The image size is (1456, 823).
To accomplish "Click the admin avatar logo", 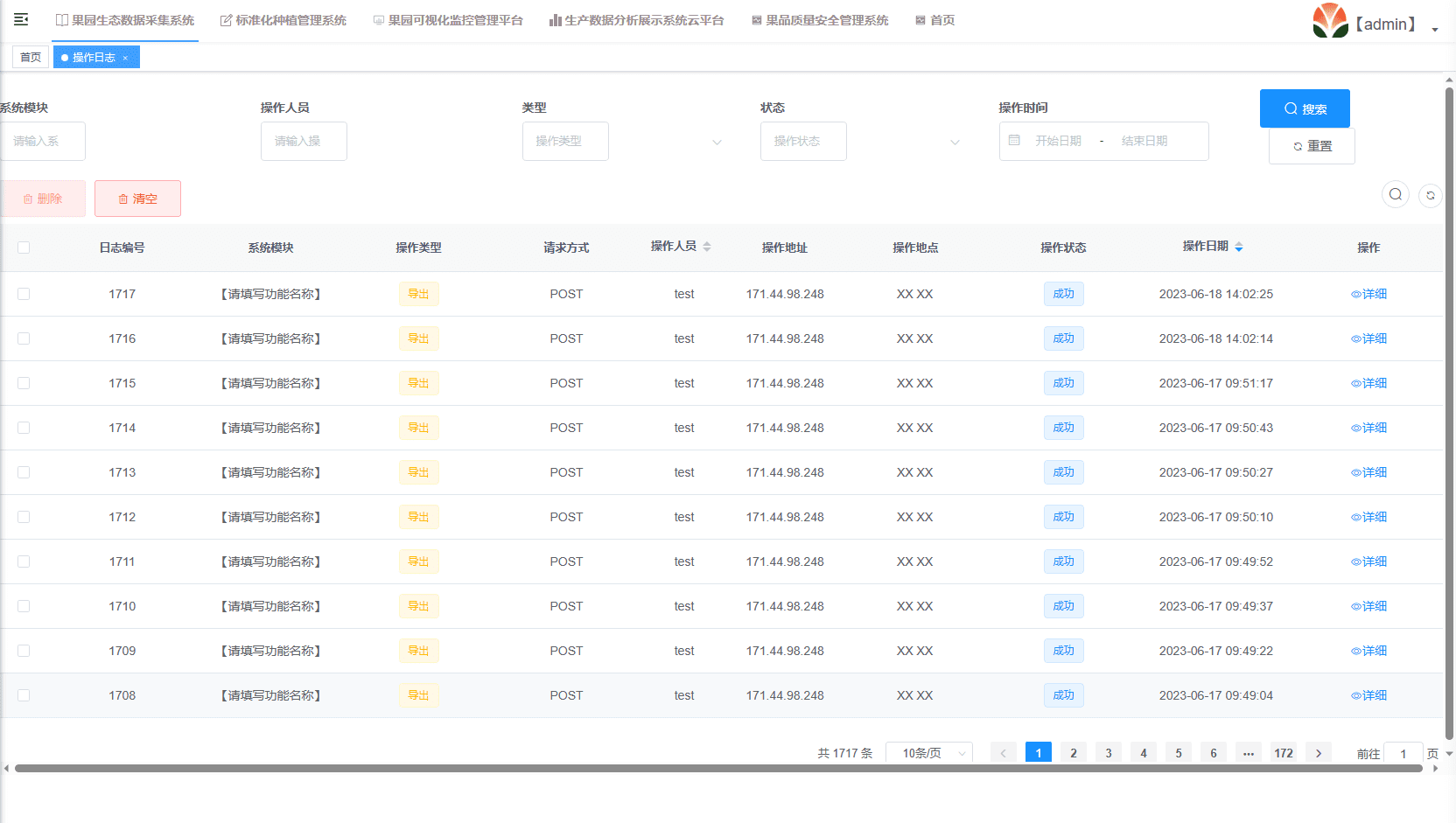I will pos(1330,21).
